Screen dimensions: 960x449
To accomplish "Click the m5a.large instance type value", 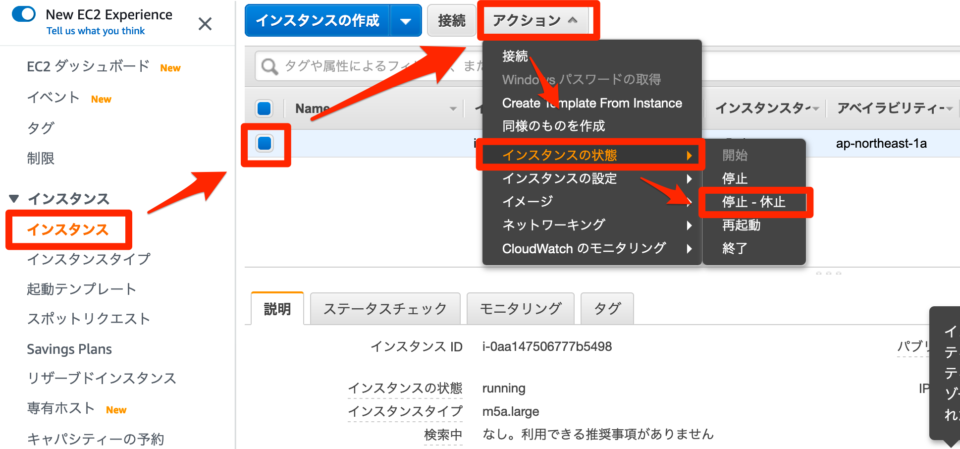I will pos(511,411).
